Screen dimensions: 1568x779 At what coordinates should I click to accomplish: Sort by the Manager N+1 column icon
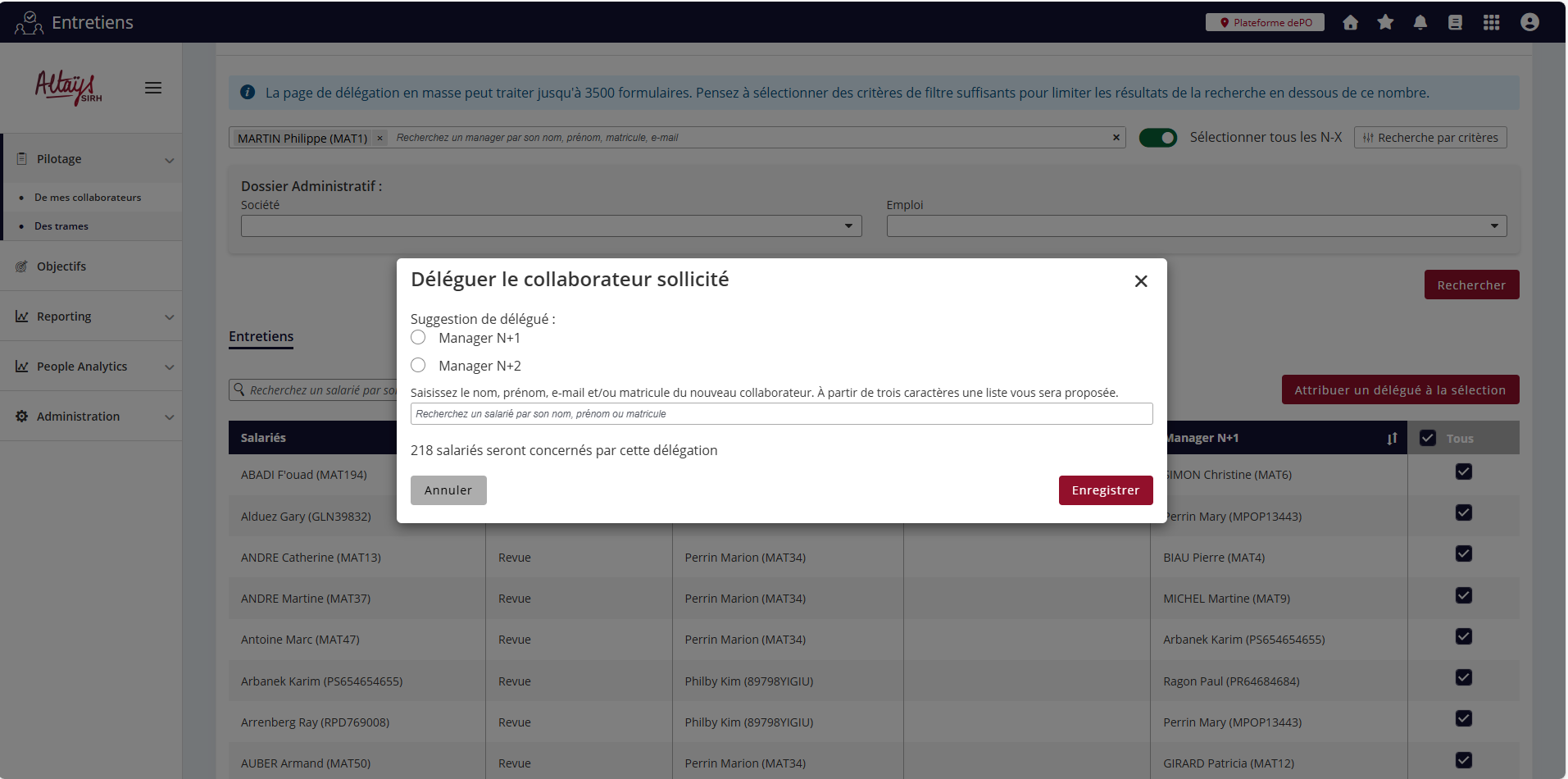(1392, 439)
